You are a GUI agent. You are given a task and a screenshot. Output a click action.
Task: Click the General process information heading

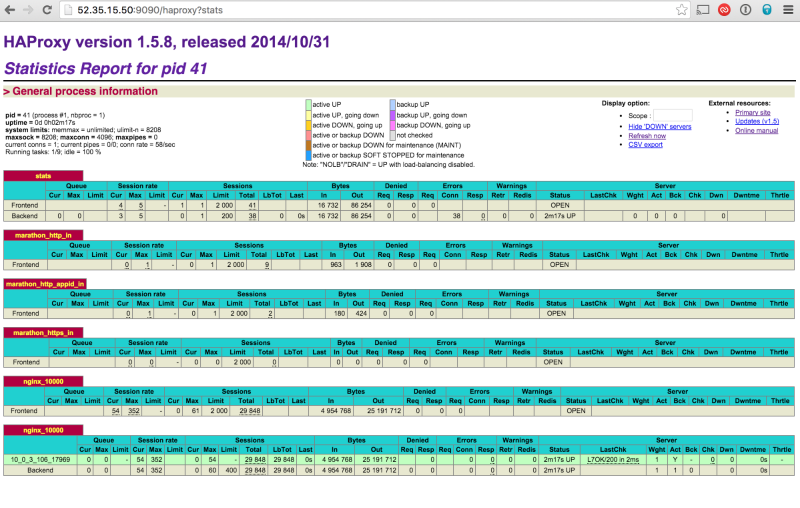pyautogui.click(x=85, y=91)
